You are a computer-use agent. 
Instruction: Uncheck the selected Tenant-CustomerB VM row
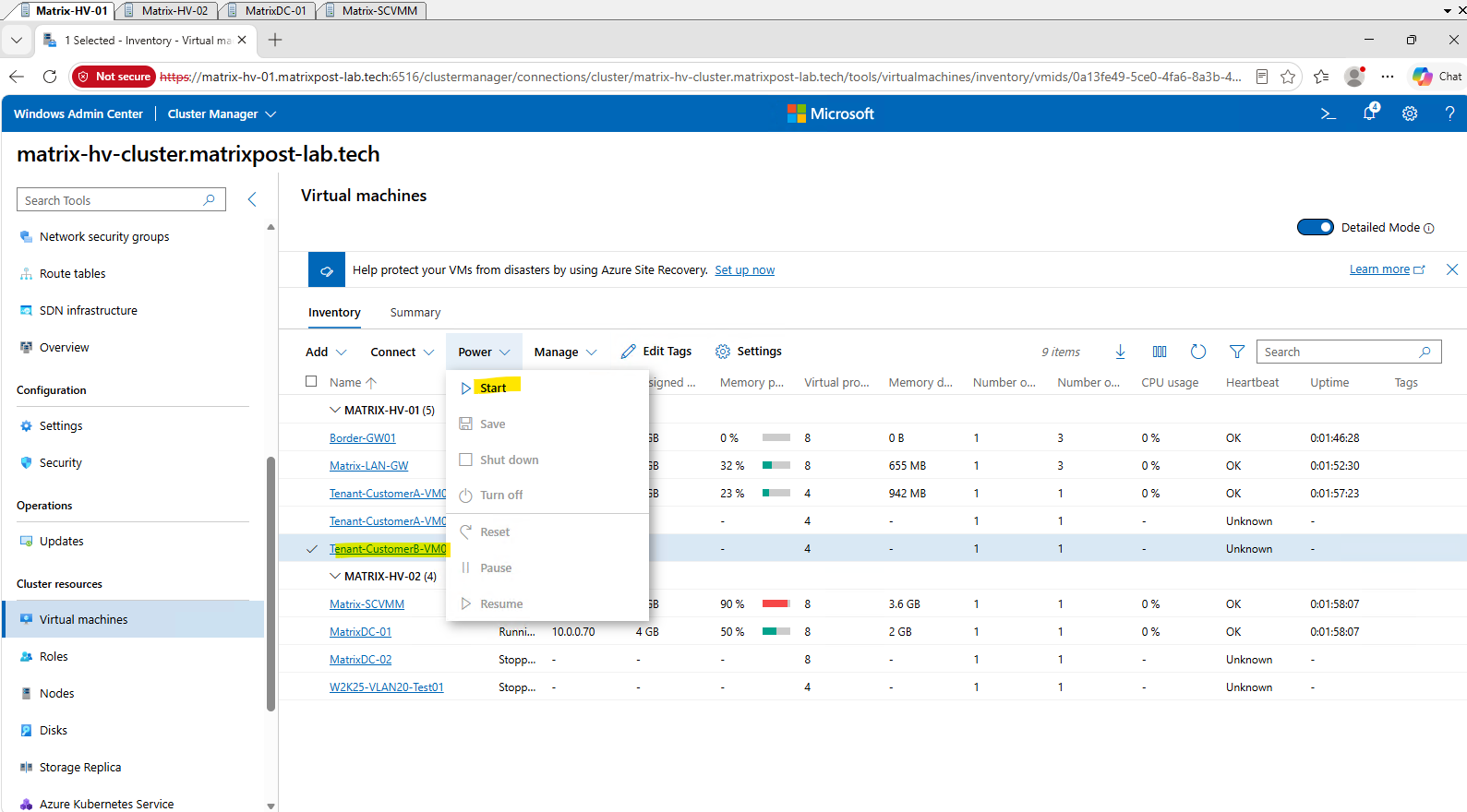[312, 549]
